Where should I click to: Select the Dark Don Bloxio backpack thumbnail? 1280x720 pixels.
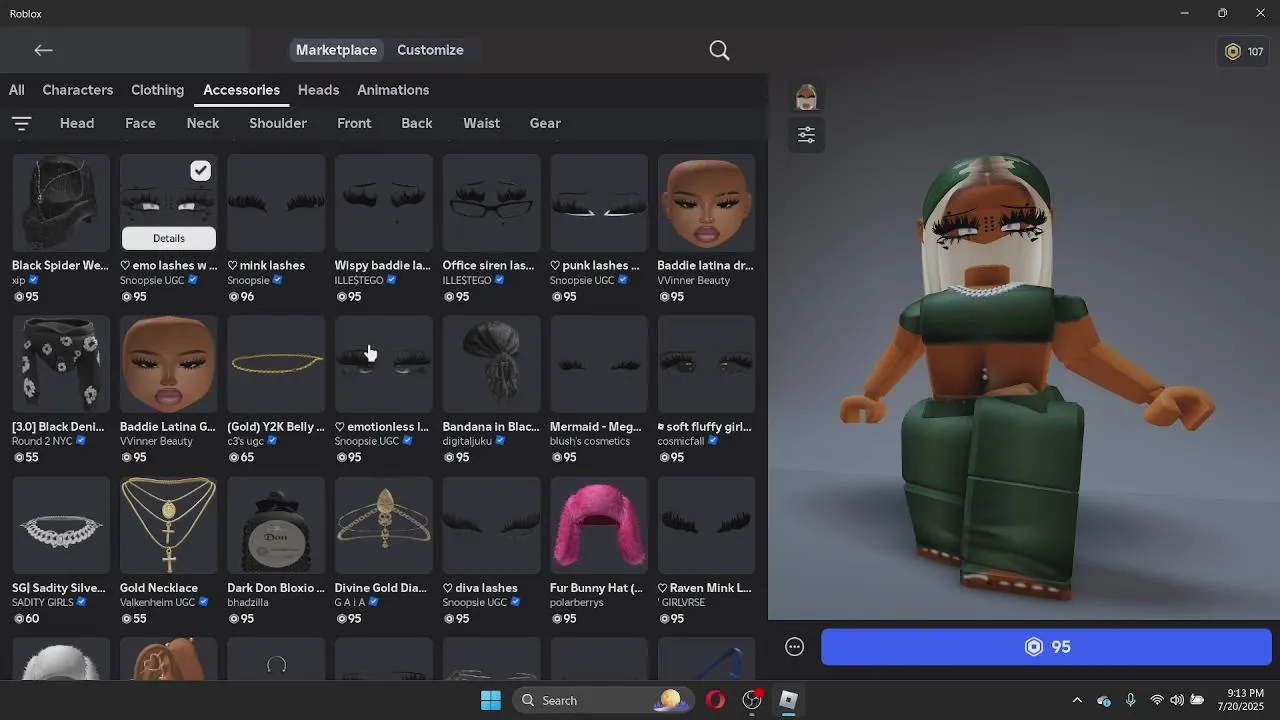[276, 526]
